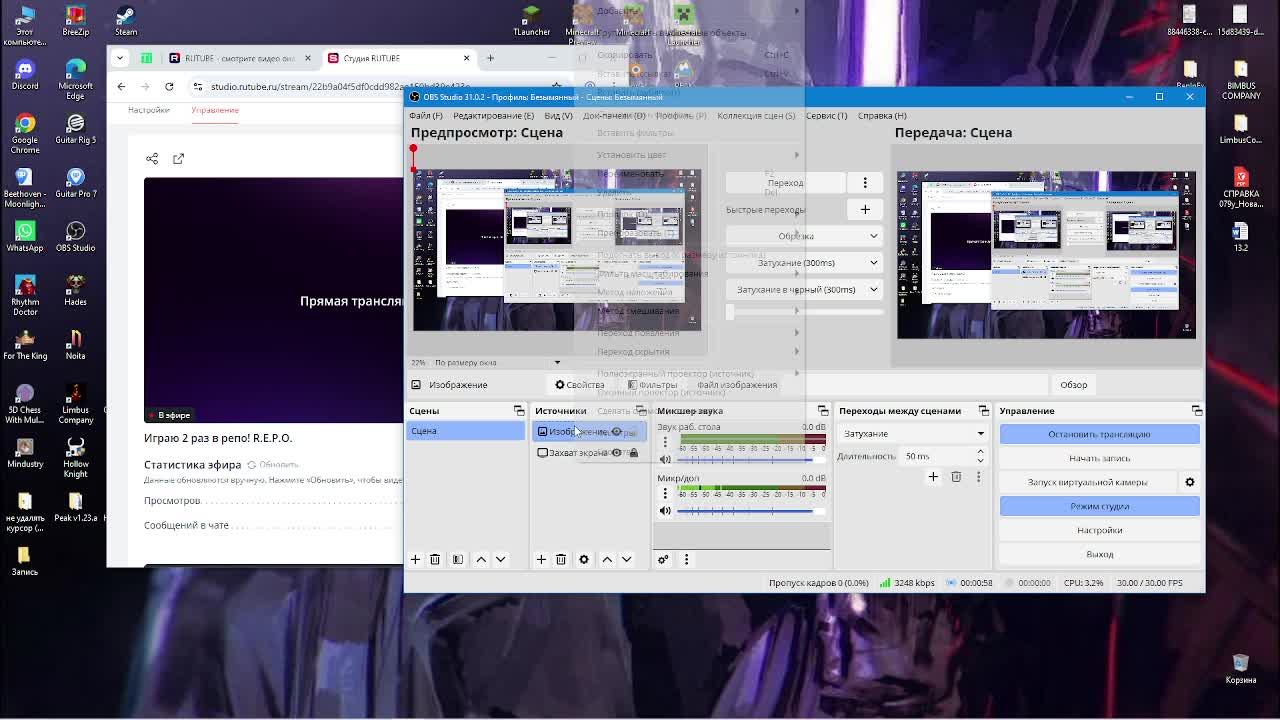Mute the Звук раб. стола audio track
Screen dimensions: 1280x720
click(x=665, y=459)
